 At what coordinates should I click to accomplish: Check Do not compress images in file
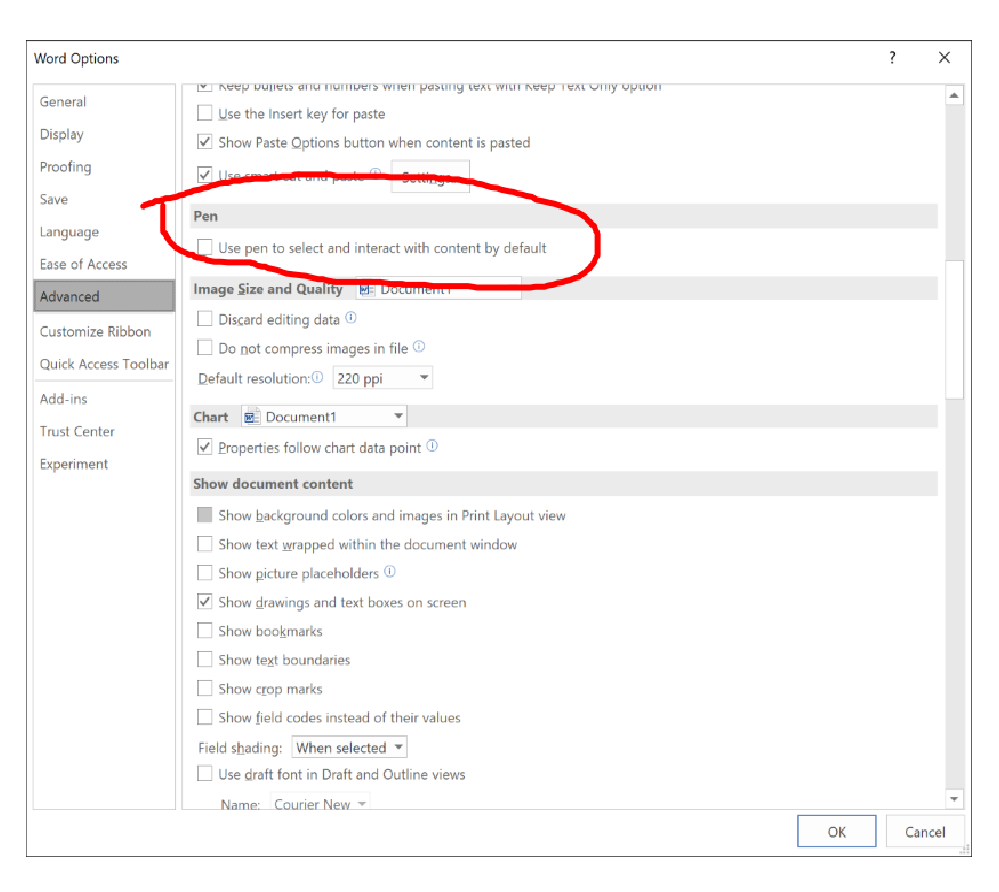click(205, 347)
